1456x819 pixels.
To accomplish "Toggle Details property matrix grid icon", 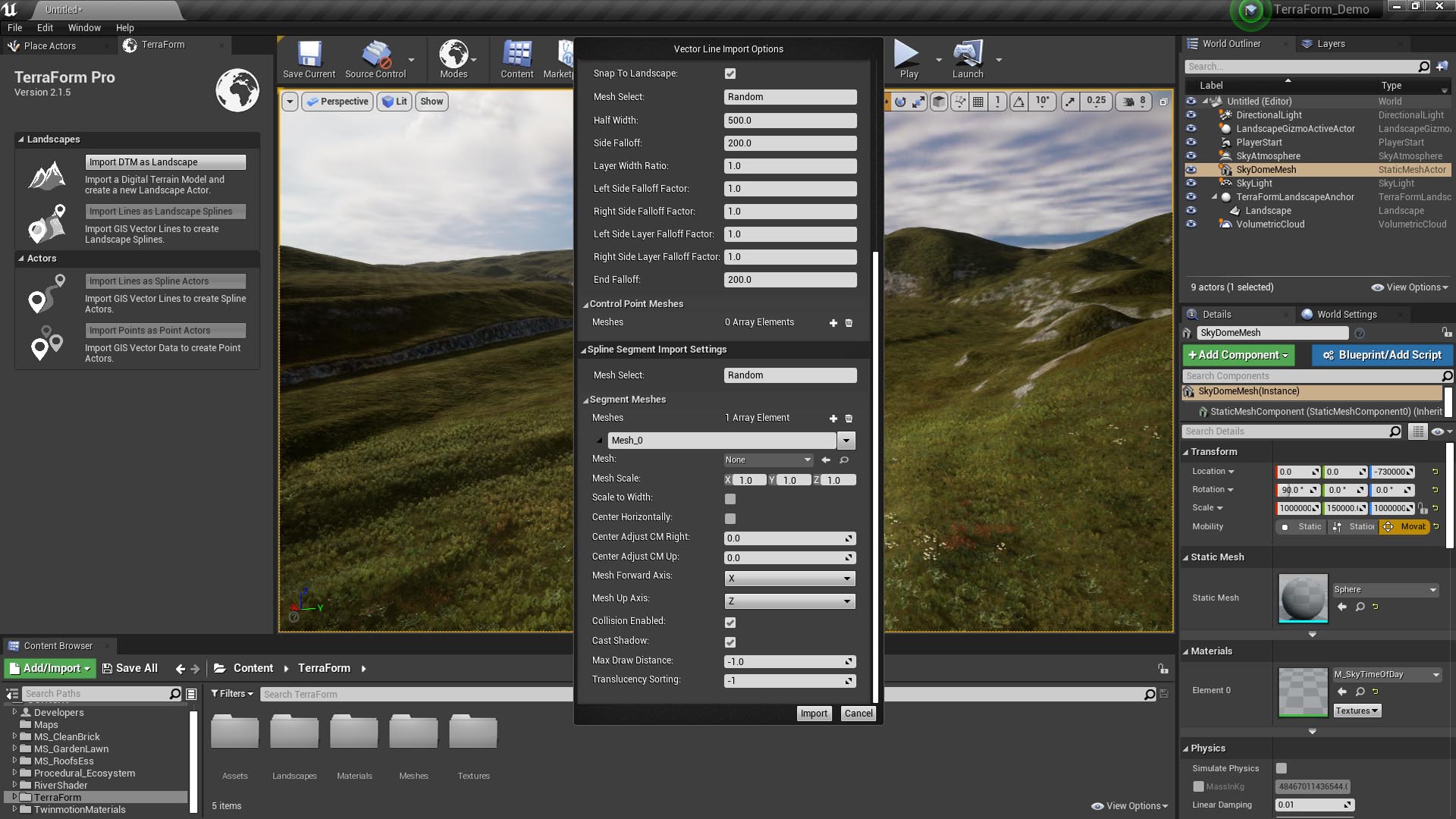I will (1417, 431).
